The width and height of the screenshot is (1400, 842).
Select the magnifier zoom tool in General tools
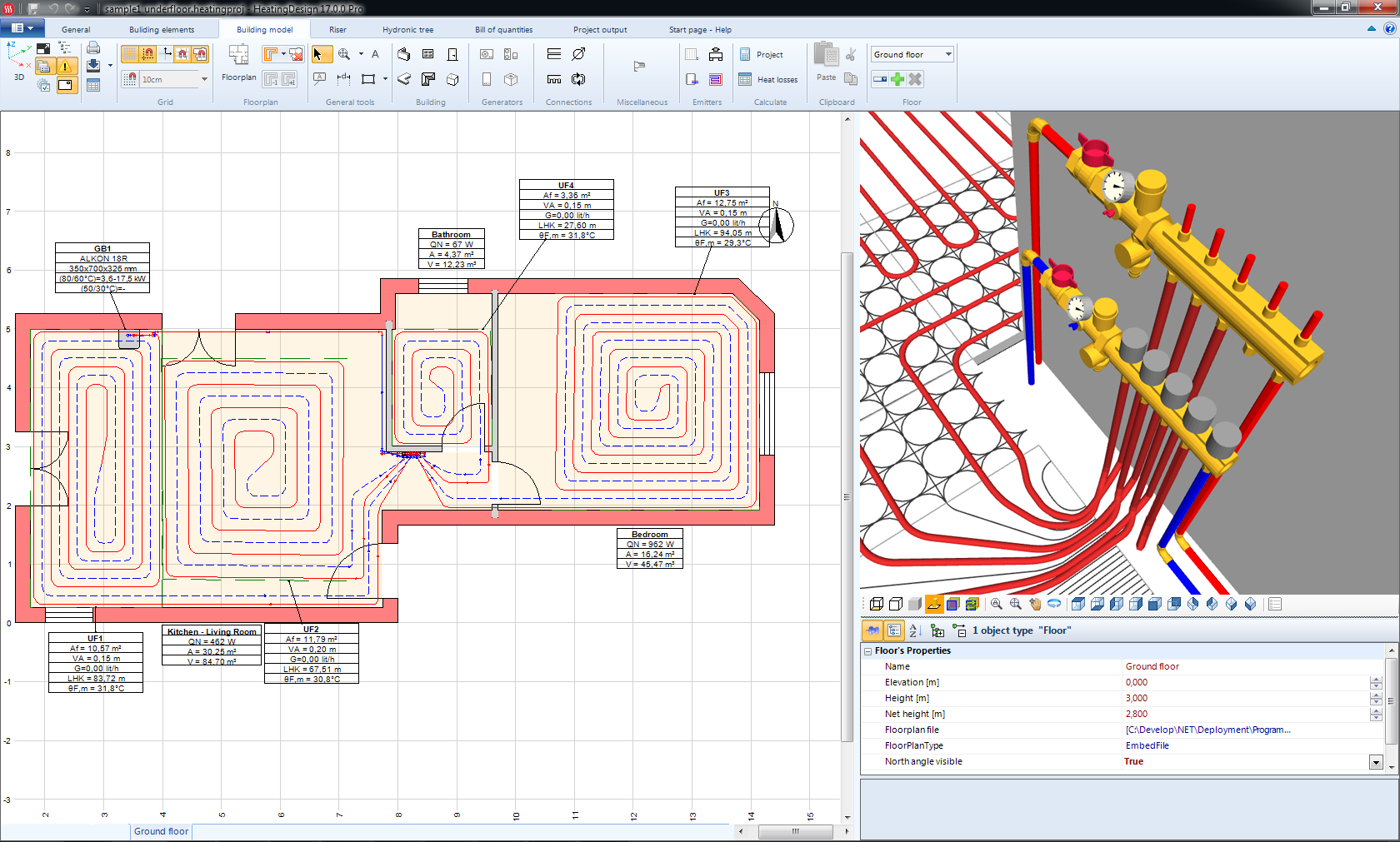pos(342,53)
